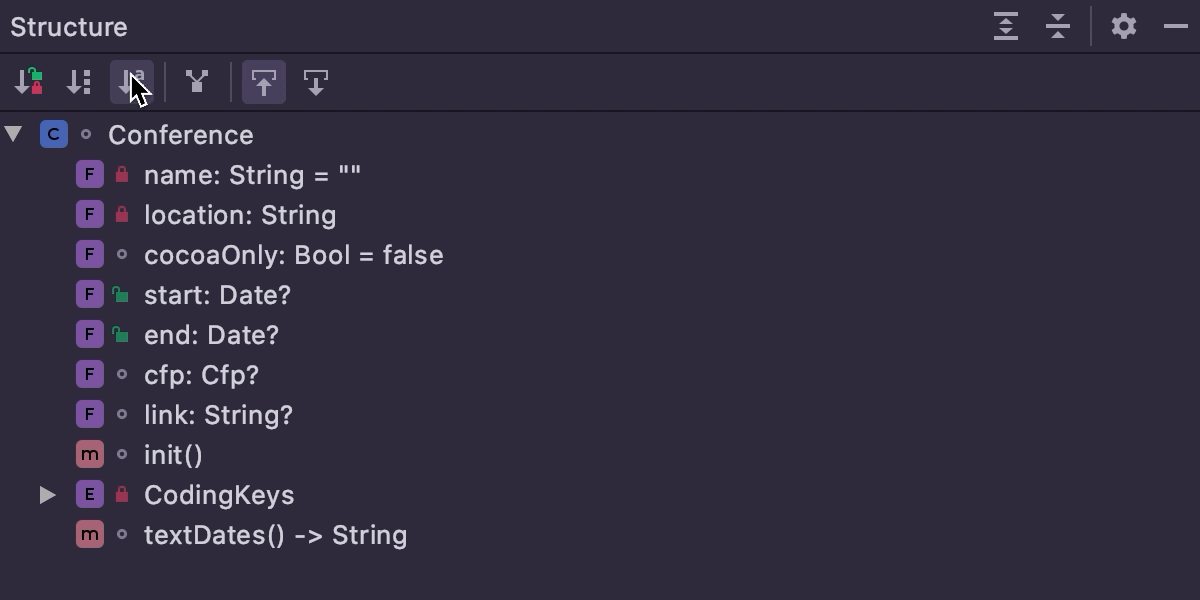
Task: Click the field icon beside name
Action: (x=89, y=174)
